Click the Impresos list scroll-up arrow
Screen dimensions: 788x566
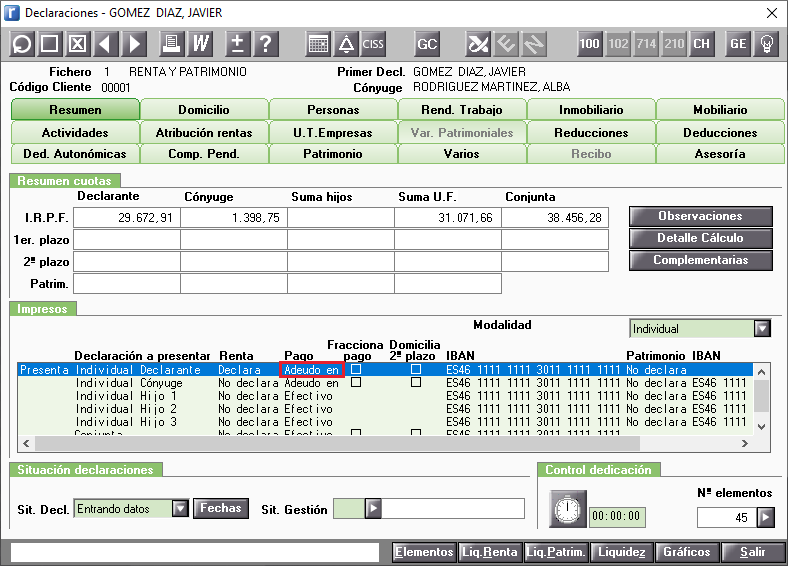click(x=761, y=372)
